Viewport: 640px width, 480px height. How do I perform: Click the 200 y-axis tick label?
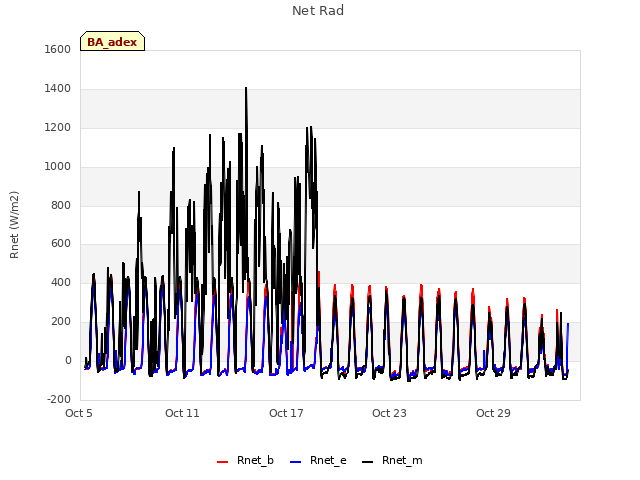(61, 322)
